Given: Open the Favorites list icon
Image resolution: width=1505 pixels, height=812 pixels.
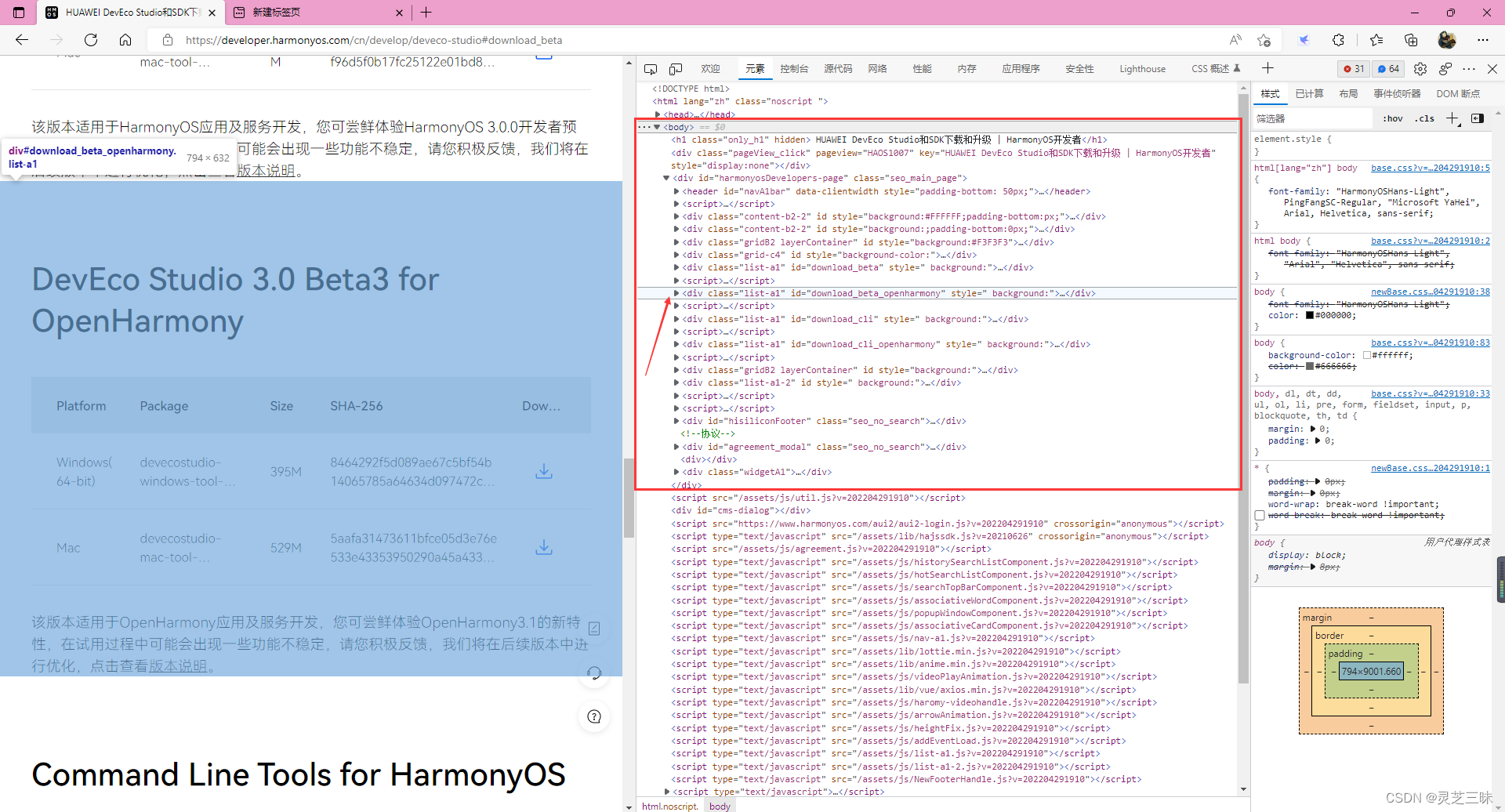Looking at the screenshot, I should pos(1376,40).
